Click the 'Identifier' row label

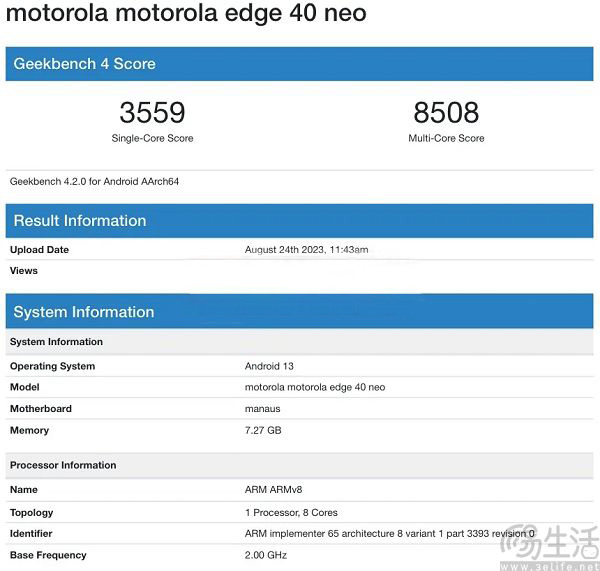pos(31,533)
